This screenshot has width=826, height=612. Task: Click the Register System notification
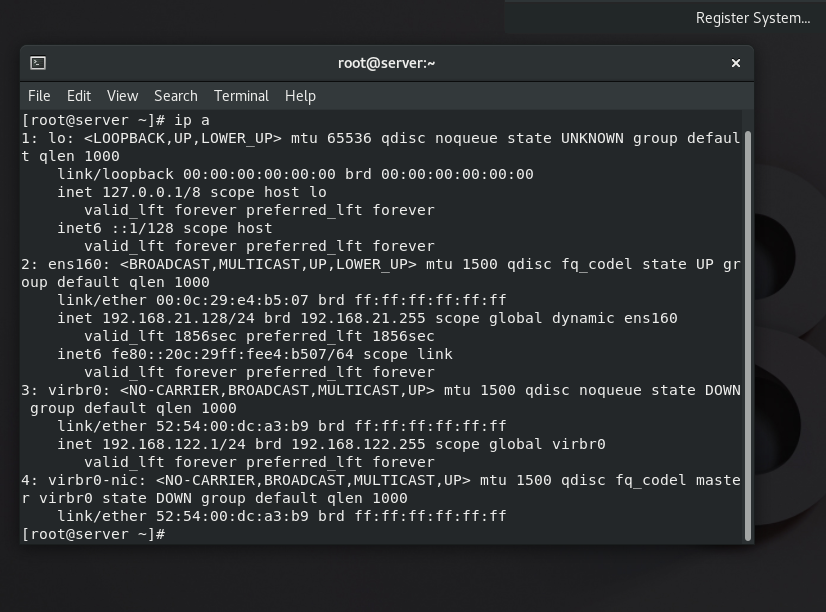pyautogui.click(x=753, y=18)
